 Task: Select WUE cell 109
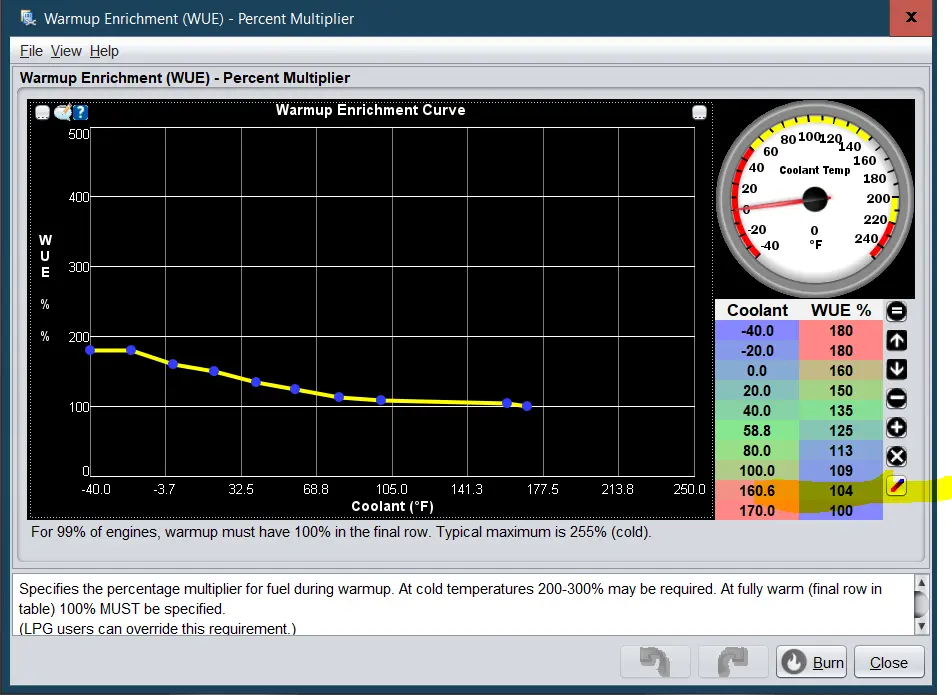click(x=841, y=471)
